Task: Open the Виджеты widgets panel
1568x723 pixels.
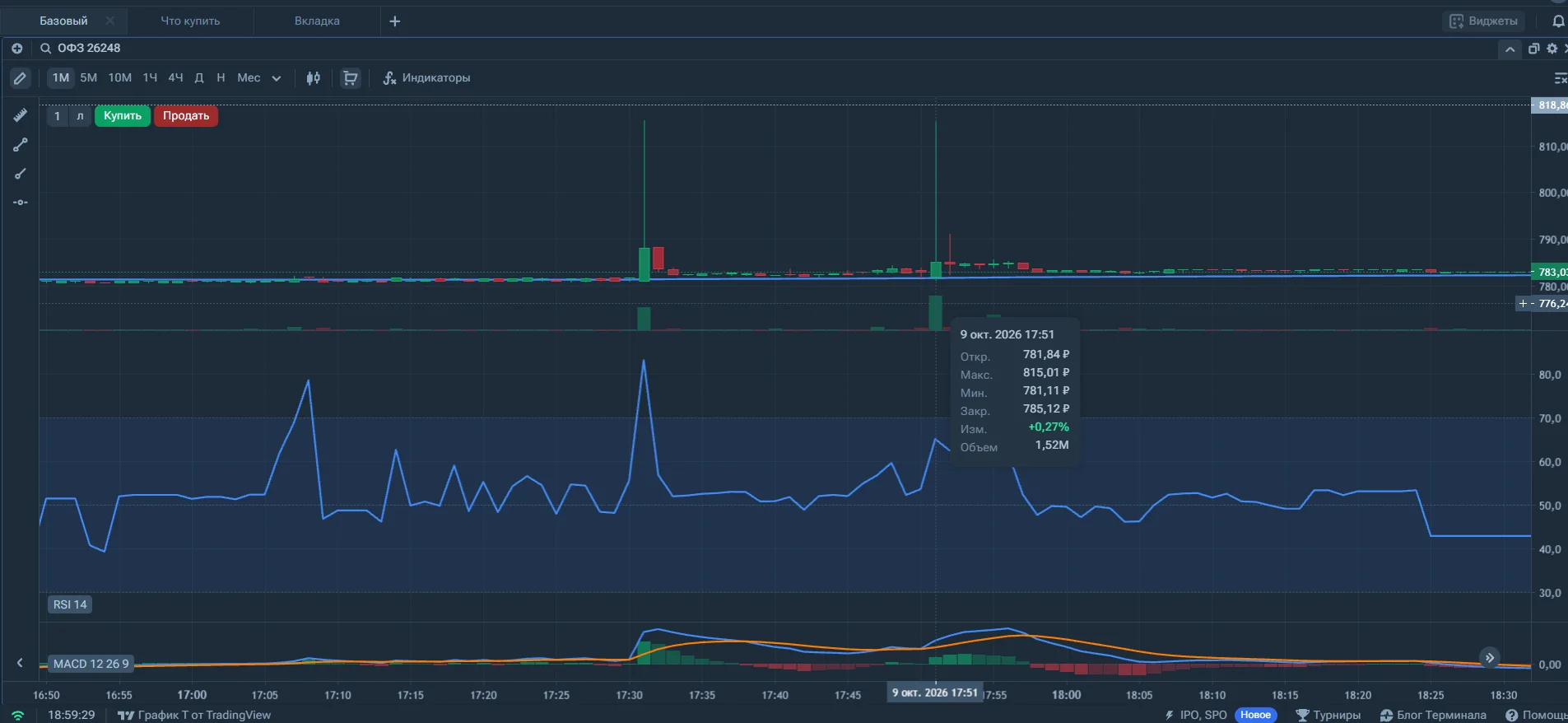Action: (x=1484, y=21)
